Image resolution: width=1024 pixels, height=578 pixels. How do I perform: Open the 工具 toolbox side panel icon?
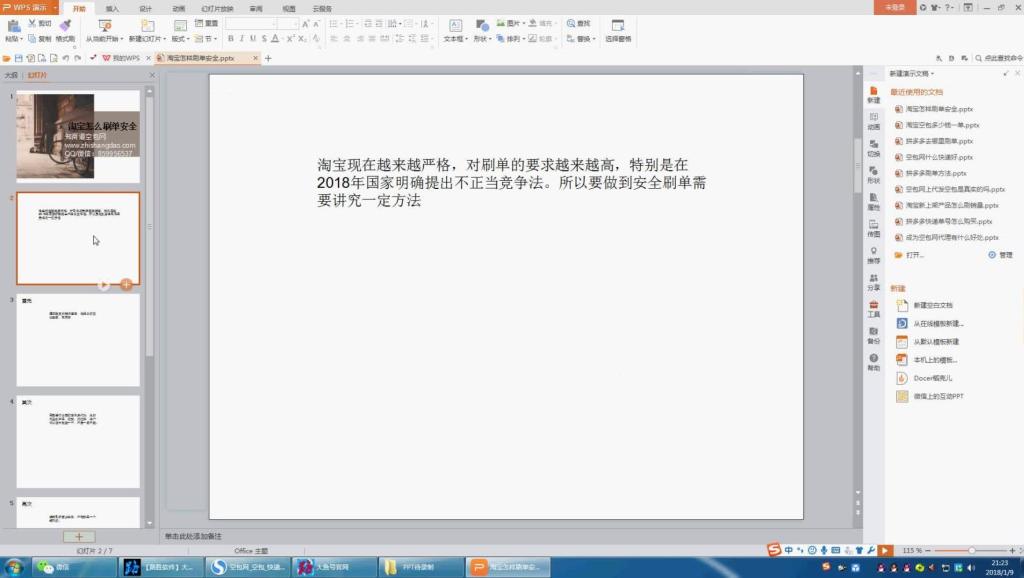click(x=873, y=309)
